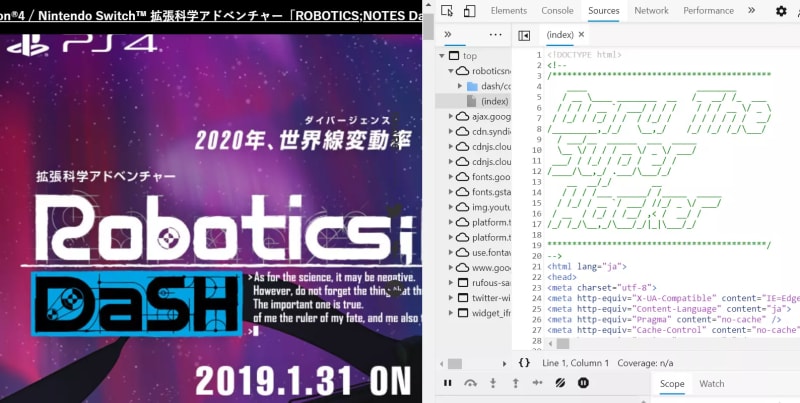Close the (index) editor tab

click(581, 35)
